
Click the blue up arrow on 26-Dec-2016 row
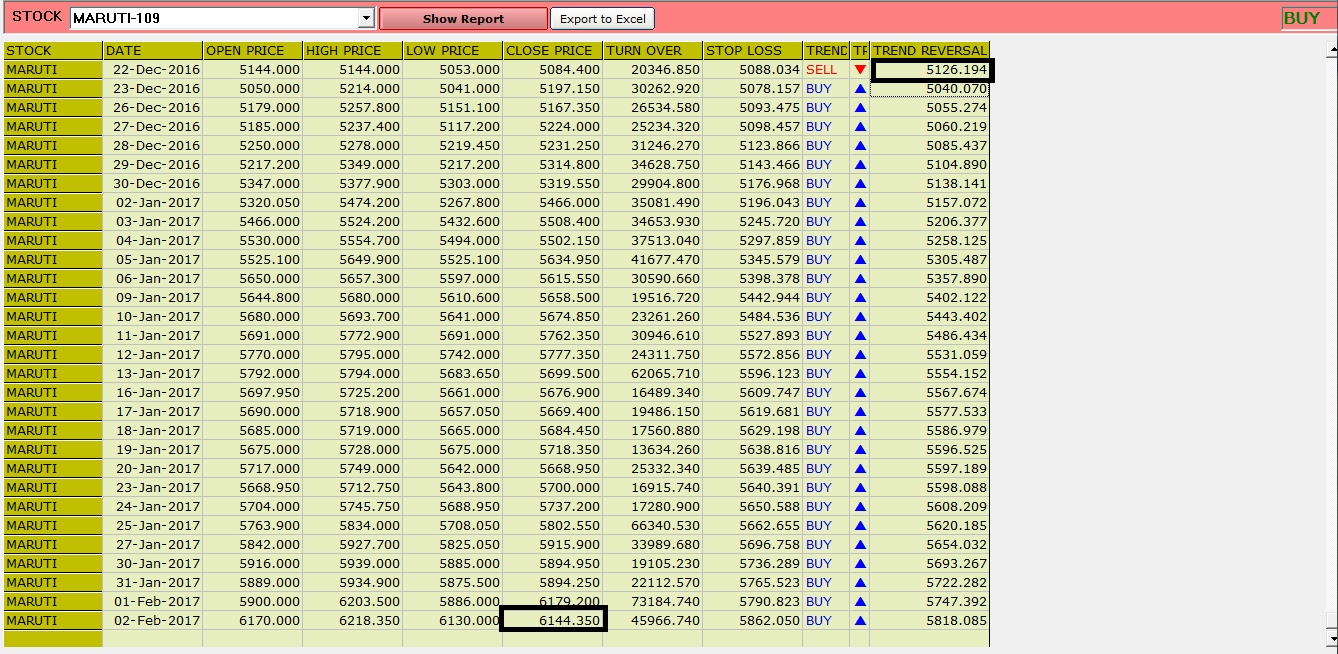pyautogui.click(x=860, y=108)
